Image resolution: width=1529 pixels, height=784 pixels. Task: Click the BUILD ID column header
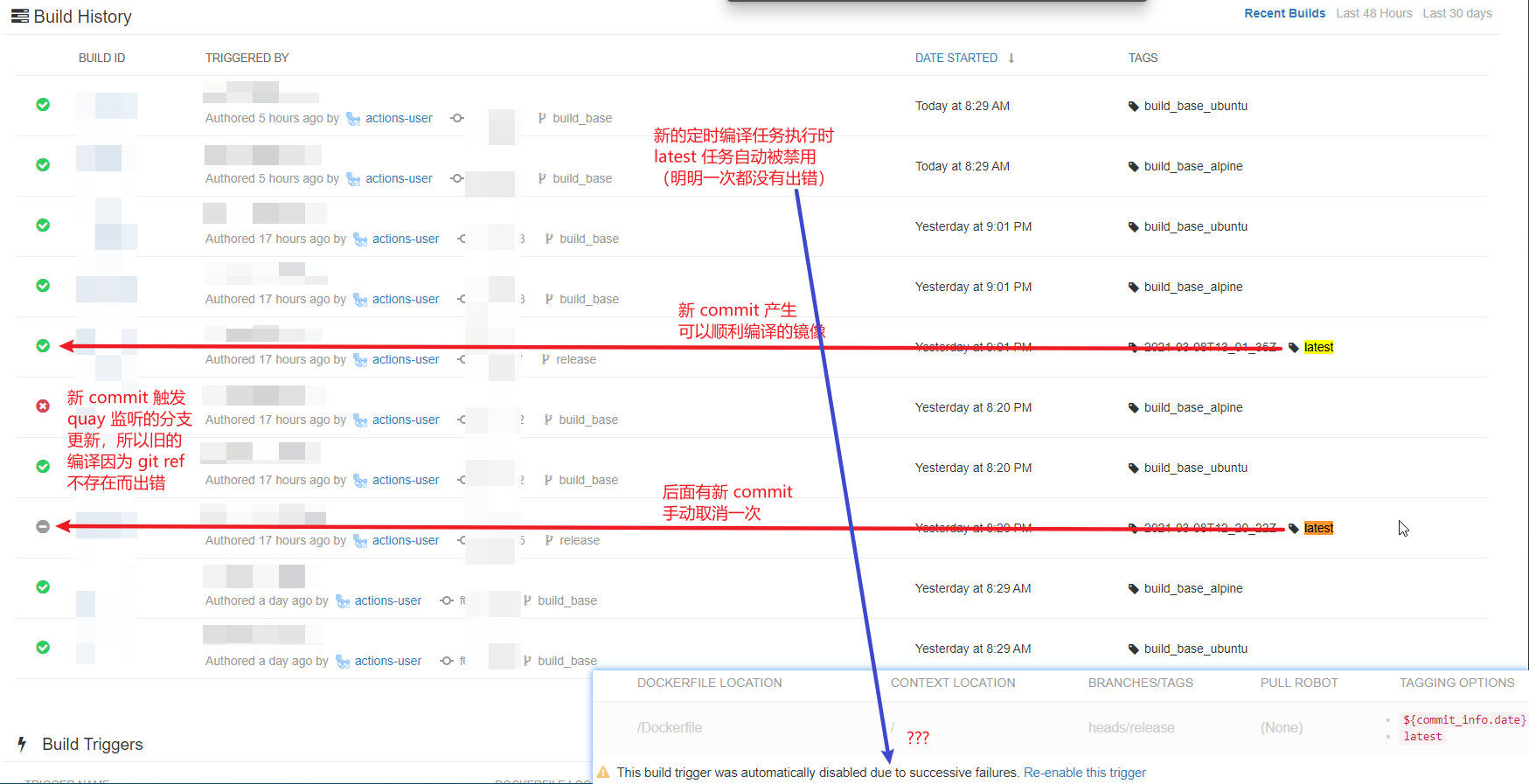point(101,58)
